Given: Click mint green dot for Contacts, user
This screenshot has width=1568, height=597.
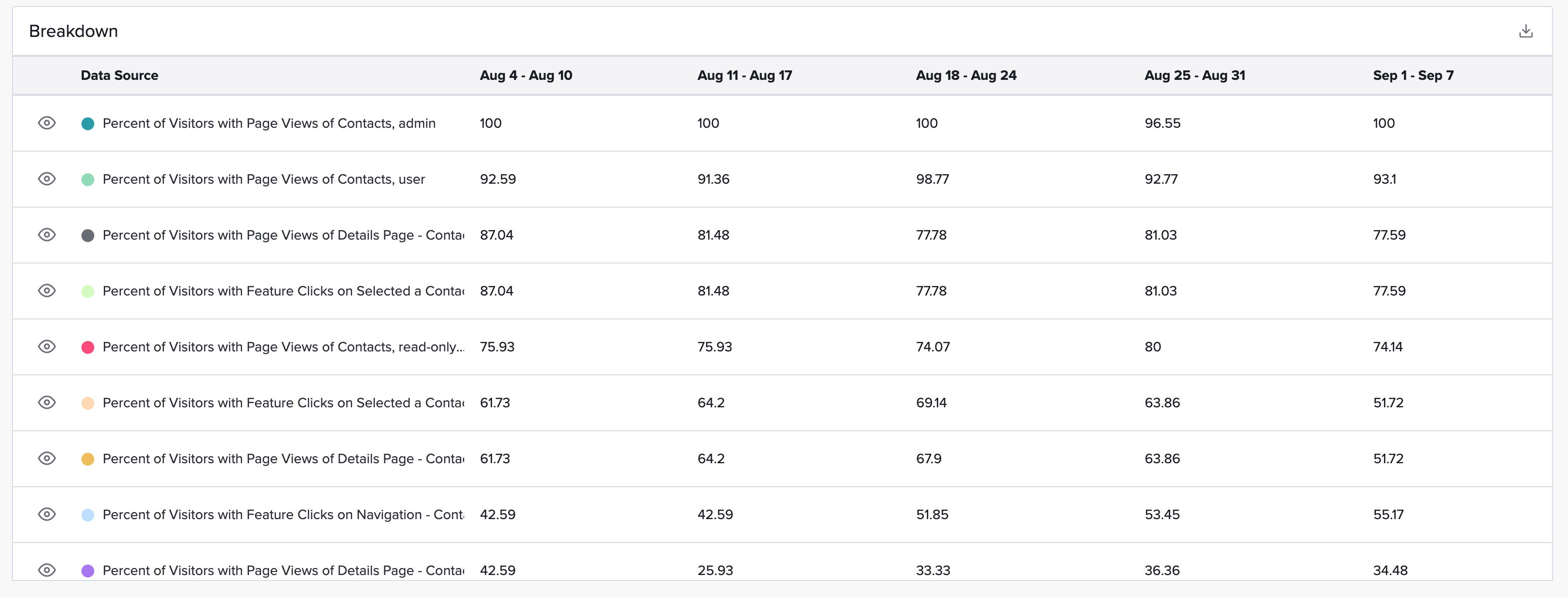Looking at the screenshot, I should [x=88, y=180].
